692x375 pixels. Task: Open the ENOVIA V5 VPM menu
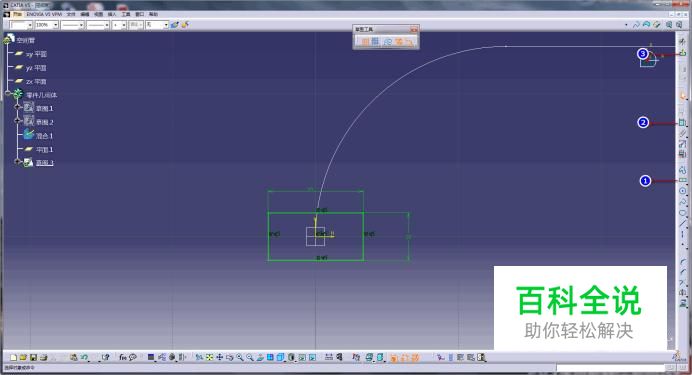pos(44,14)
